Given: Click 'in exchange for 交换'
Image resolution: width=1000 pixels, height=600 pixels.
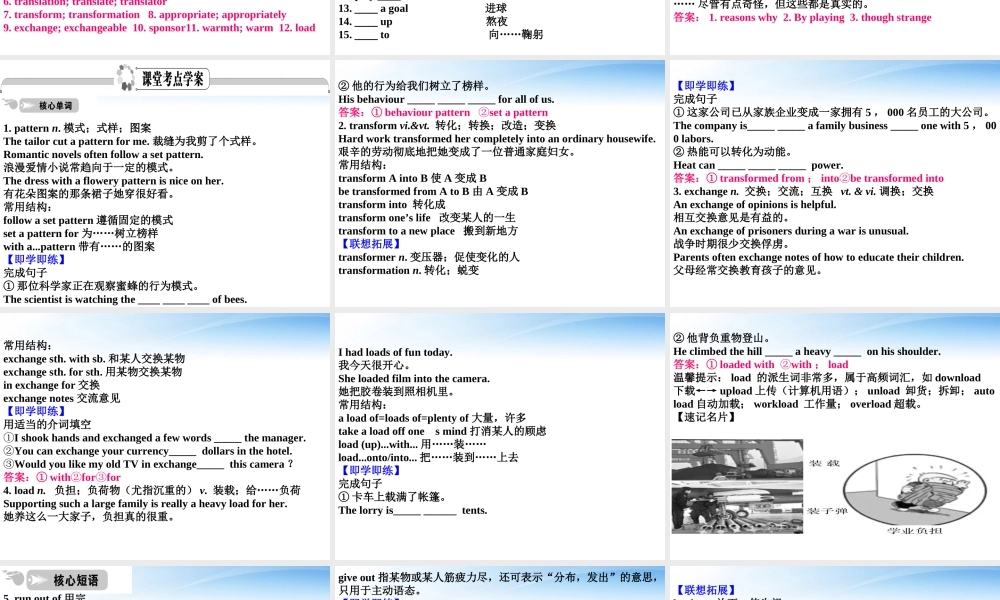Looking at the screenshot, I should 51,385.
